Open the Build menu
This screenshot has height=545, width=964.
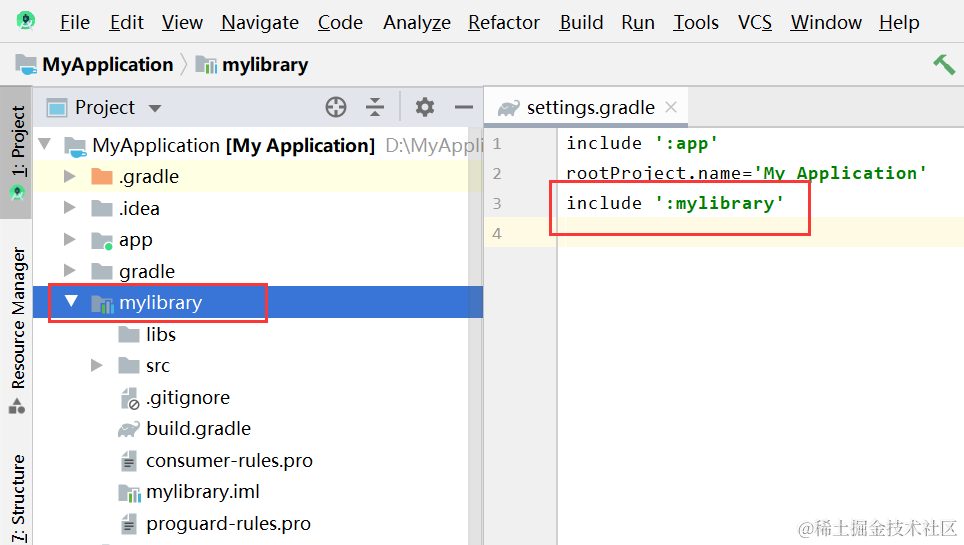[x=581, y=23]
